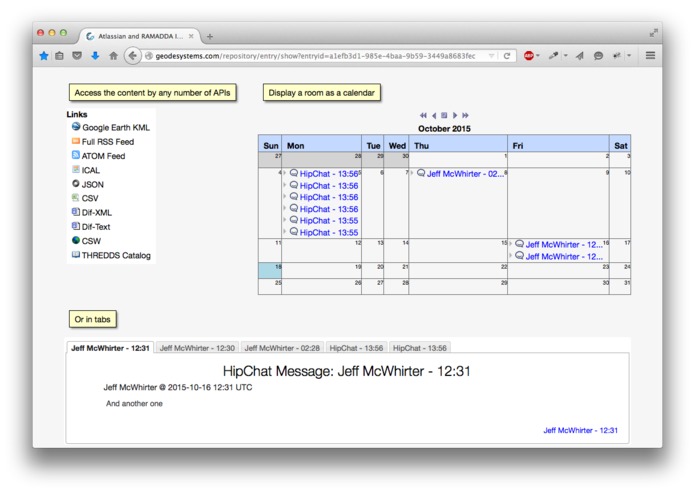This screenshot has height=494, width=695.
Task: Reload the page with the refresh icon
Action: (x=507, y=56)
